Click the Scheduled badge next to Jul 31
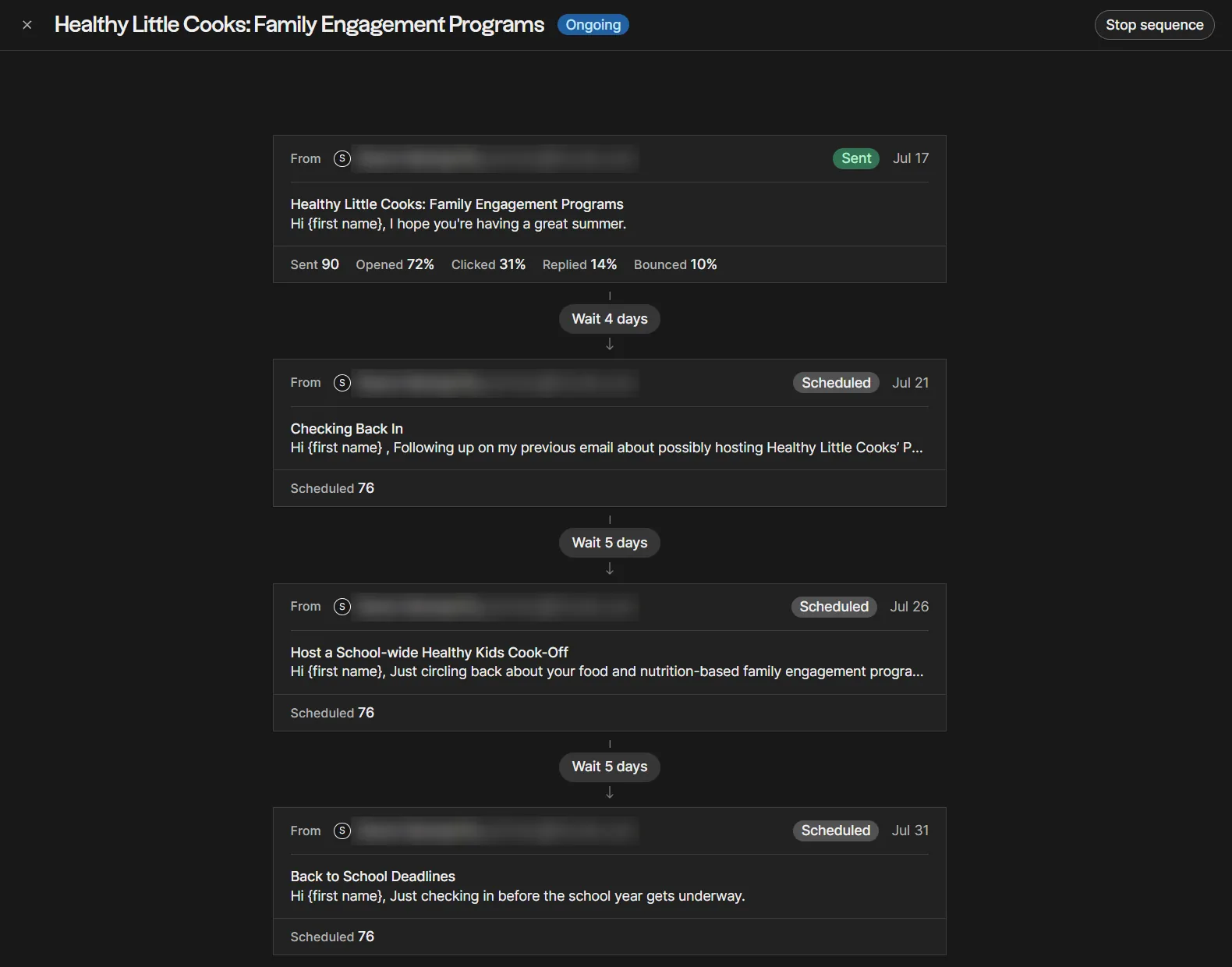 point(836,831)
